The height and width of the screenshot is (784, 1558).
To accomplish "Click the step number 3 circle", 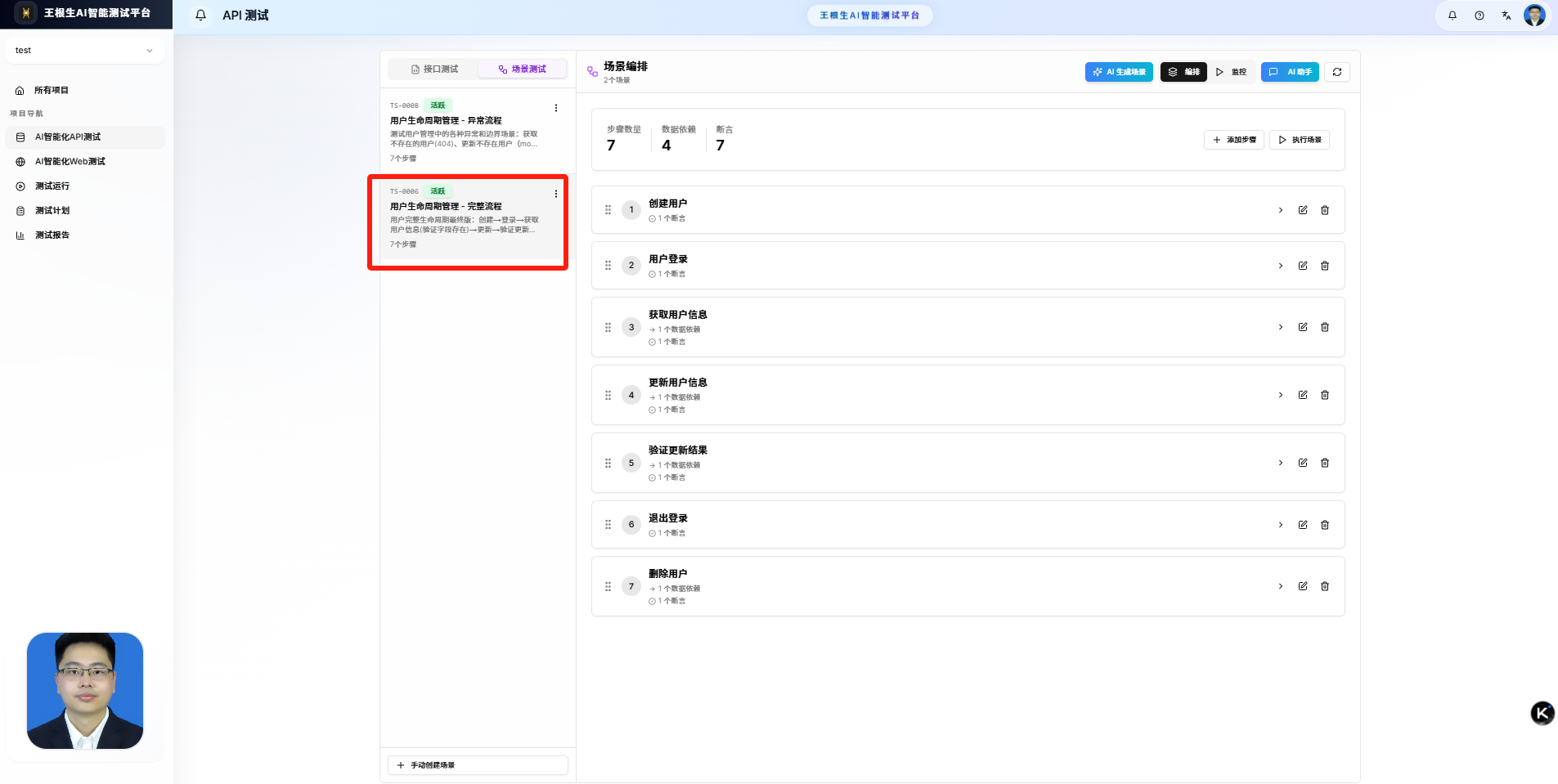I will click(x=631, y=327).
